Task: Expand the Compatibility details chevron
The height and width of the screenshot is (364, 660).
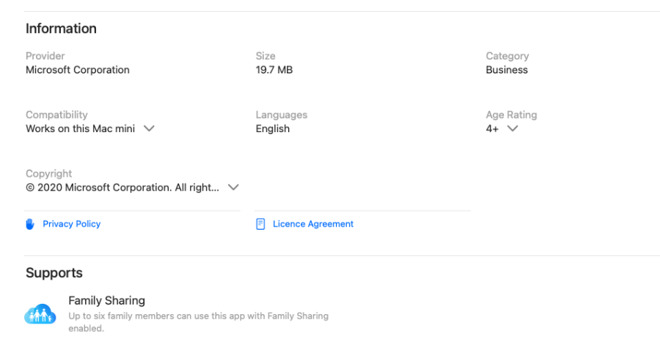Action: 149,128
